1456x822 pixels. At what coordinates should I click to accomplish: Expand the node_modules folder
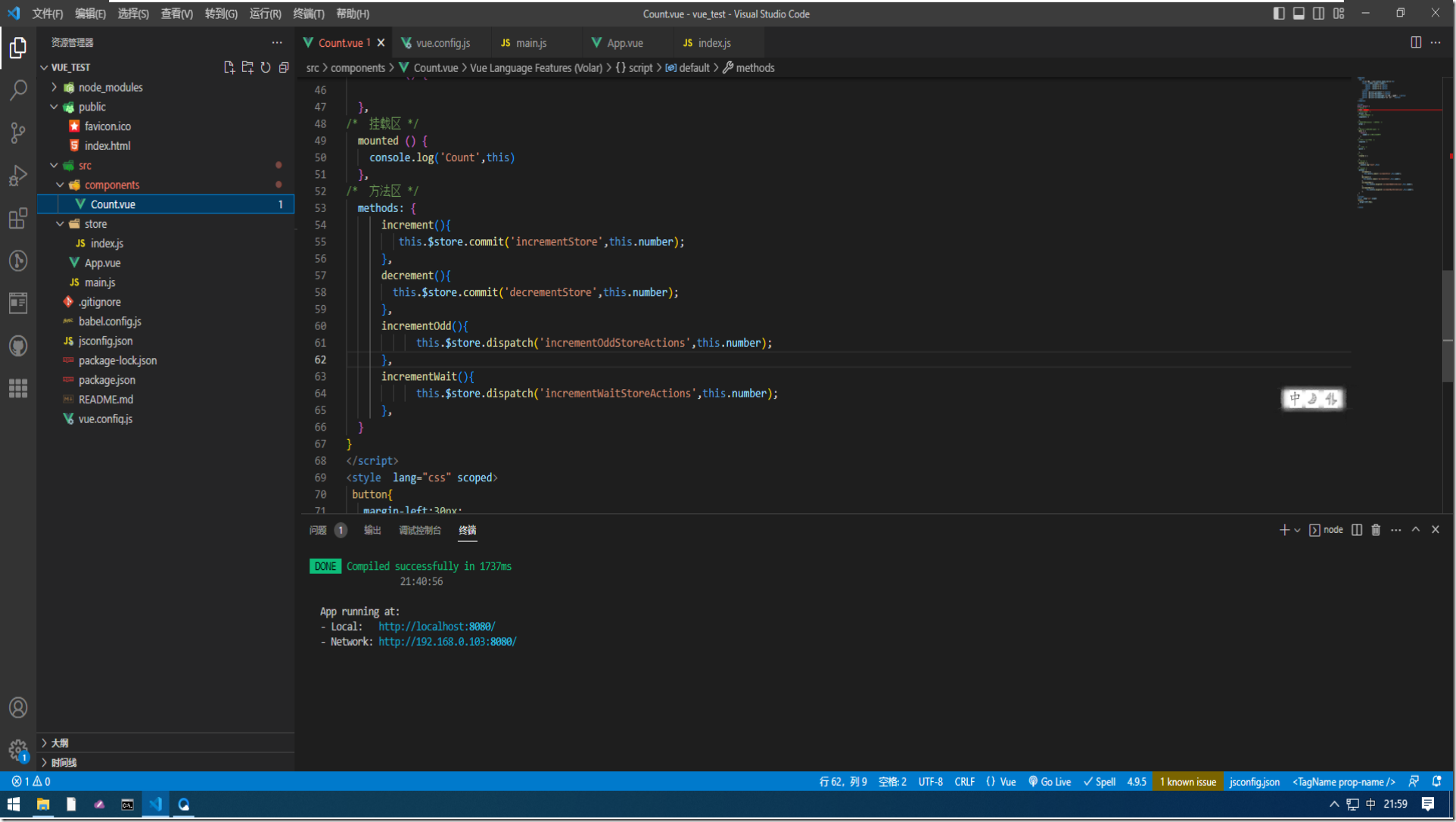coord(54,87)
